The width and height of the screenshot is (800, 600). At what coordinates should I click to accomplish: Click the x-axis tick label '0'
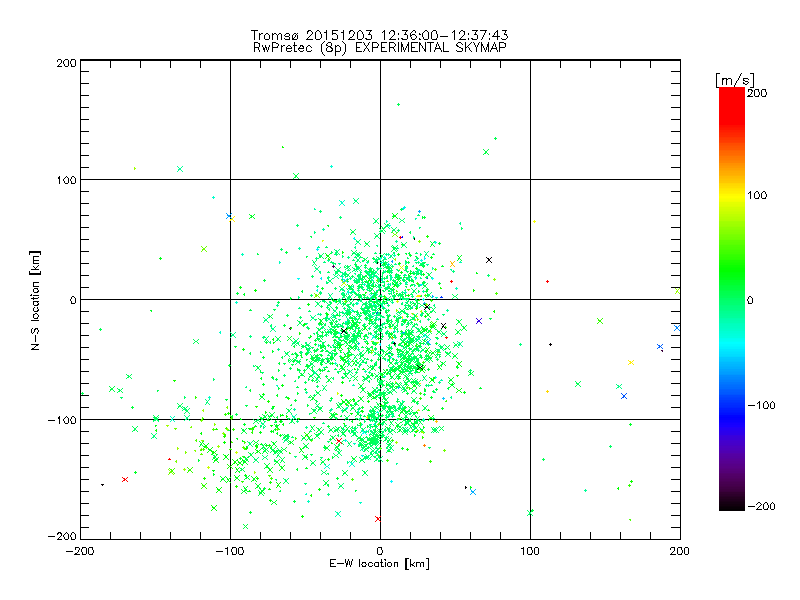coord(380,551)
